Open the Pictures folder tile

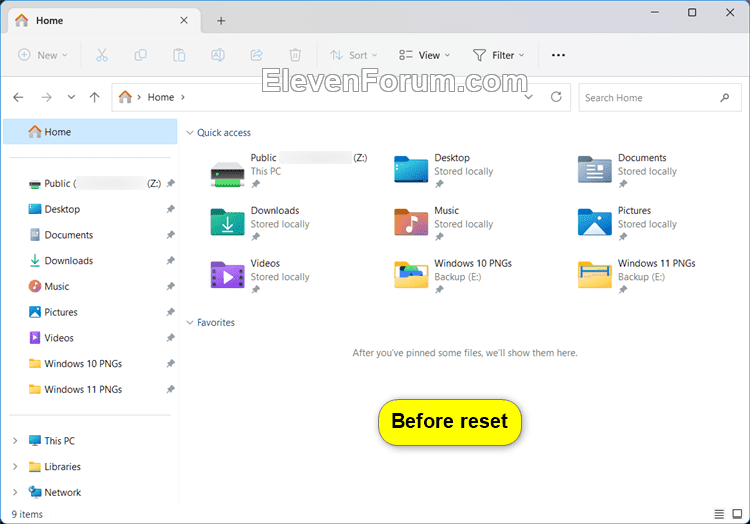coord(627,223)
